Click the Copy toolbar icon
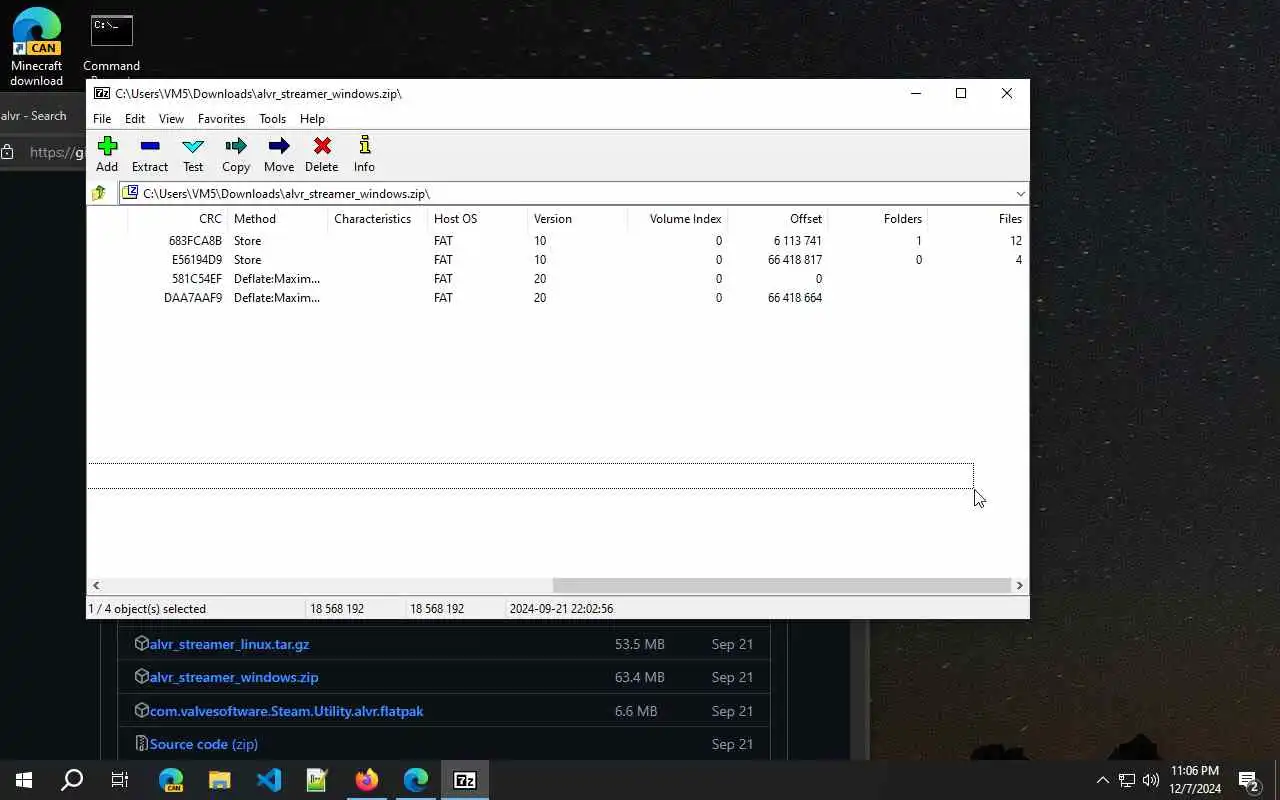Screen dimensions: 1280x800 point(236,154)
